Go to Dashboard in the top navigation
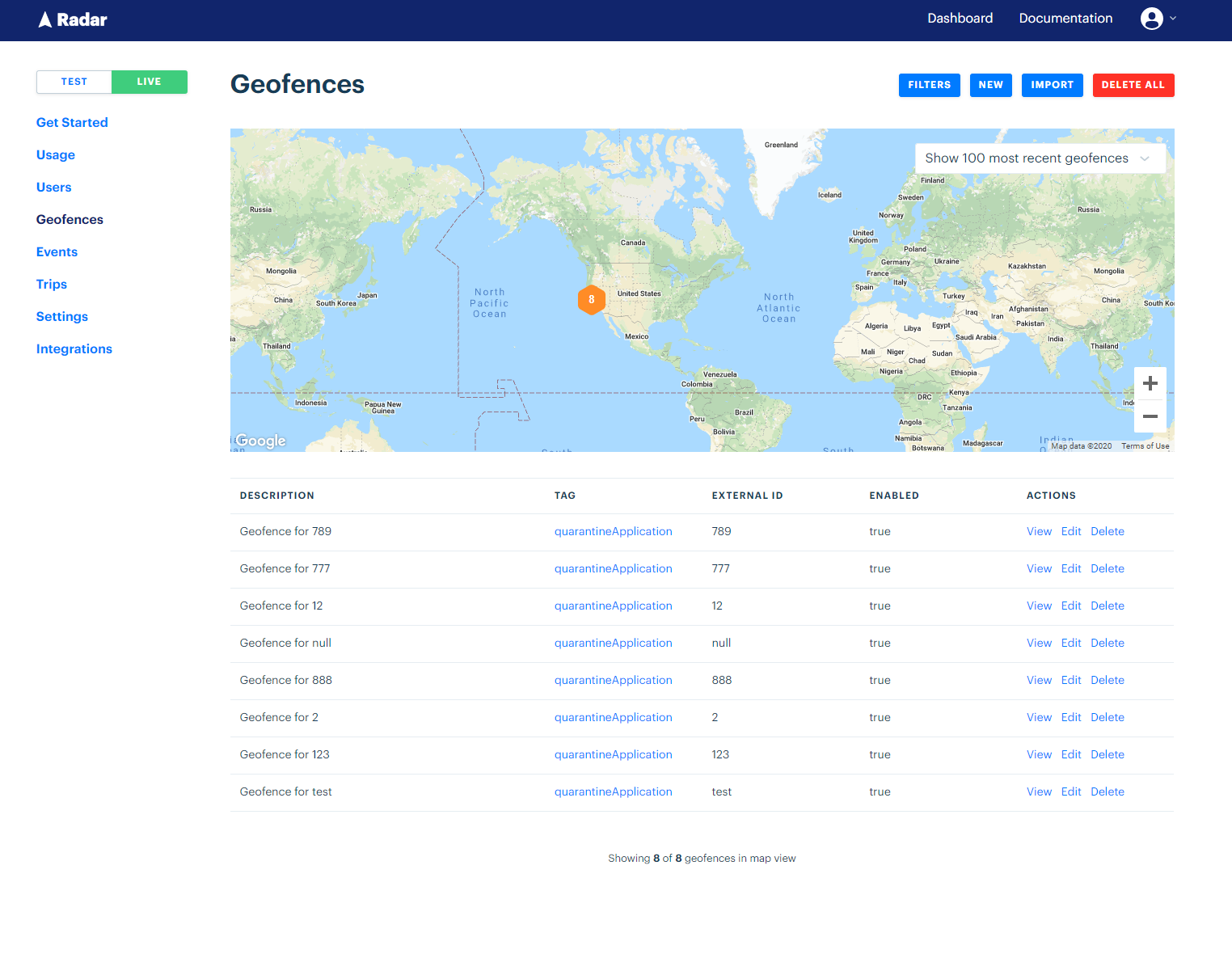Image resolution: width=1232 pixels, height=954 pixels. [x=960, y=19]
